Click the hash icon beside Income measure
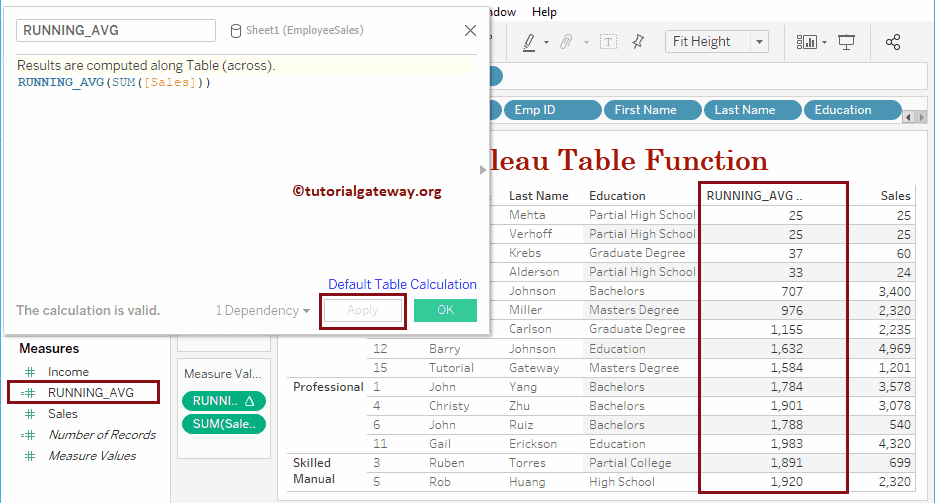 point(30,372)
